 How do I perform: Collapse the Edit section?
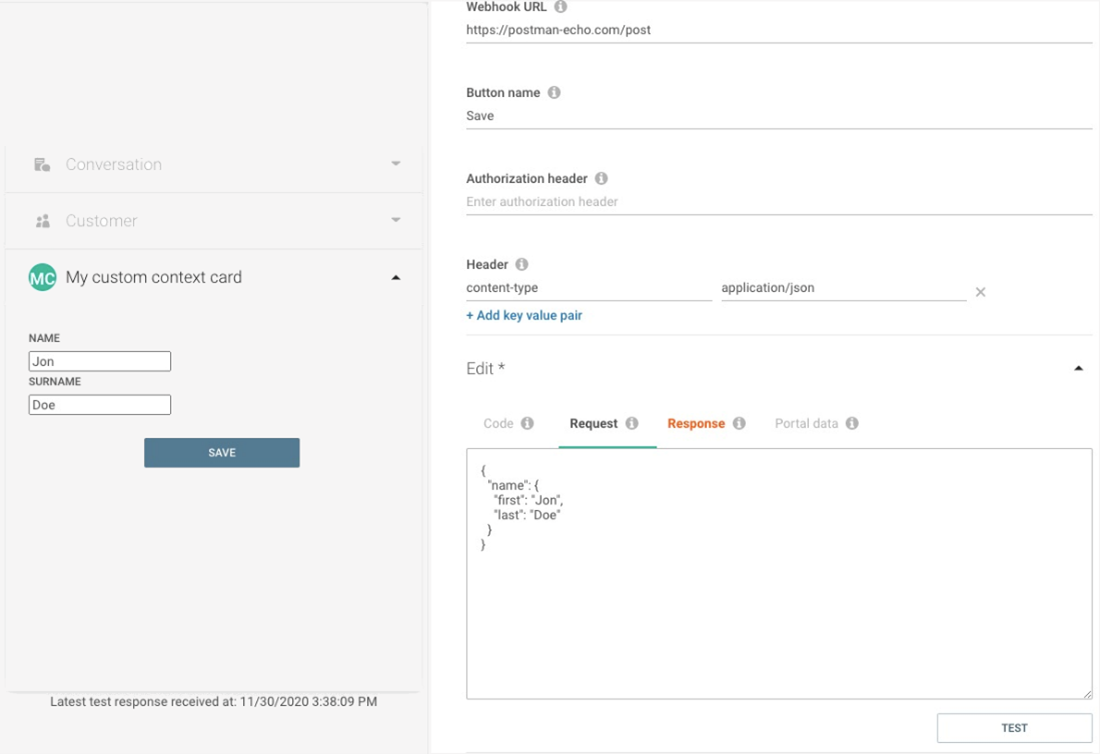[x=1078, y=369]
